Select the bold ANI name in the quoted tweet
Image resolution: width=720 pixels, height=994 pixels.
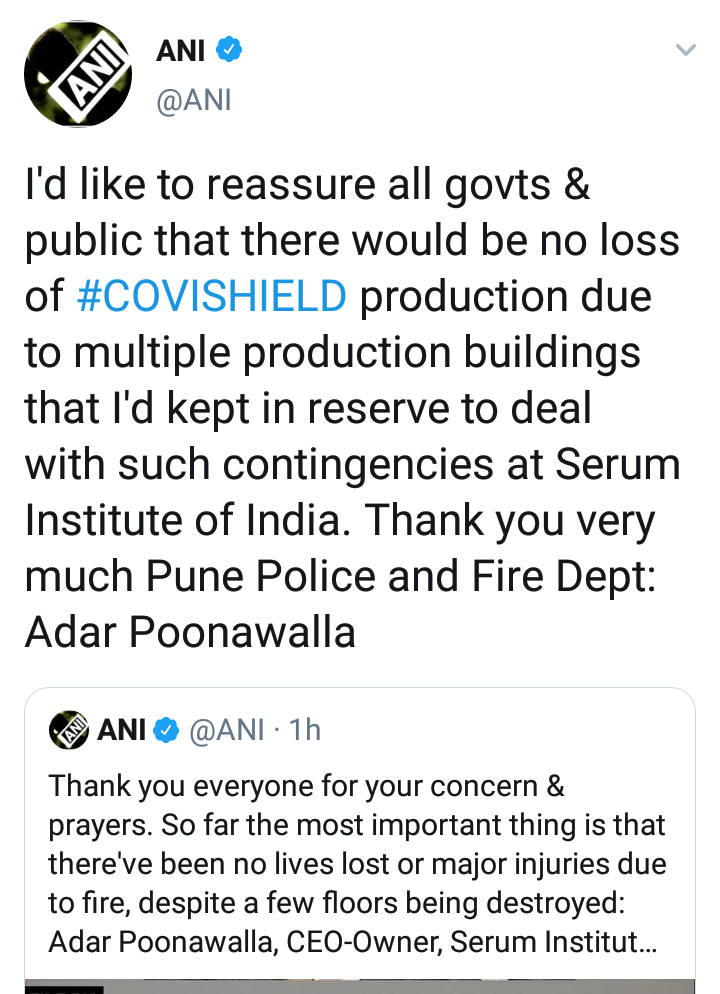[x=122, y=730]
